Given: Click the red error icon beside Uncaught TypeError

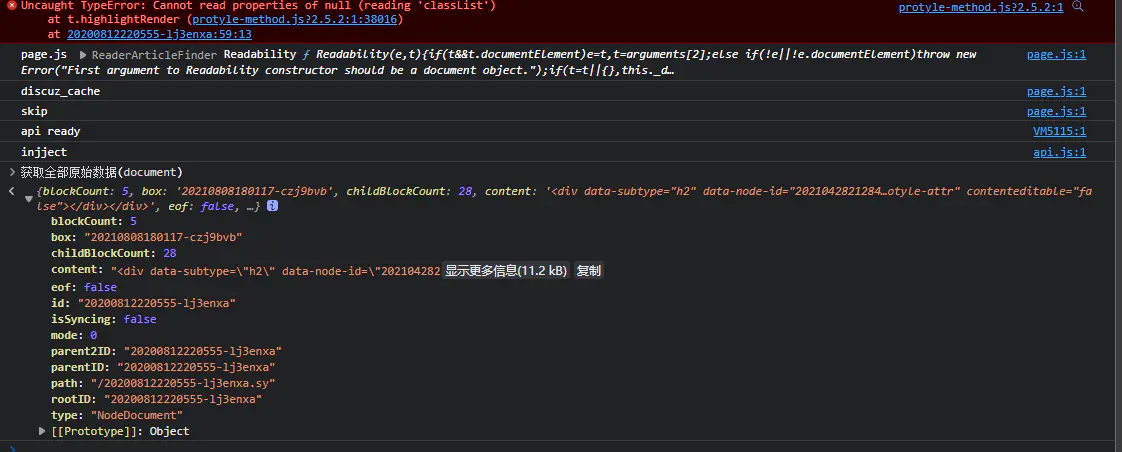Looking at the screenshot, I should [11, 6].
